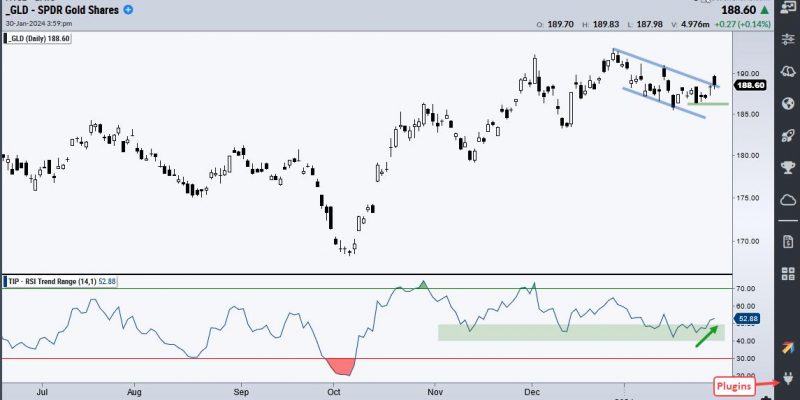Image resolution: width=800 pixels, height=400 pixels.
Task: Click the outlined cloud icon in sidebar
Action: (x=788, y=199)
